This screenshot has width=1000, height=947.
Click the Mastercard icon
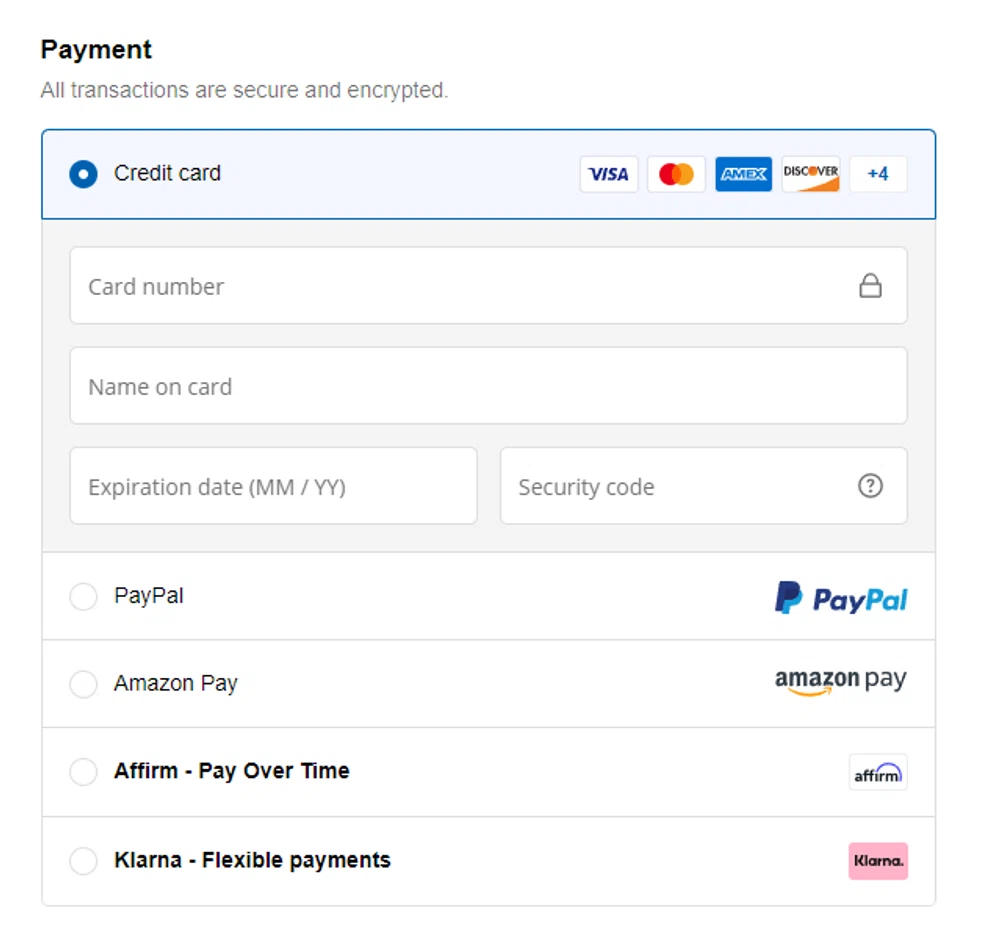coord(676,174)
